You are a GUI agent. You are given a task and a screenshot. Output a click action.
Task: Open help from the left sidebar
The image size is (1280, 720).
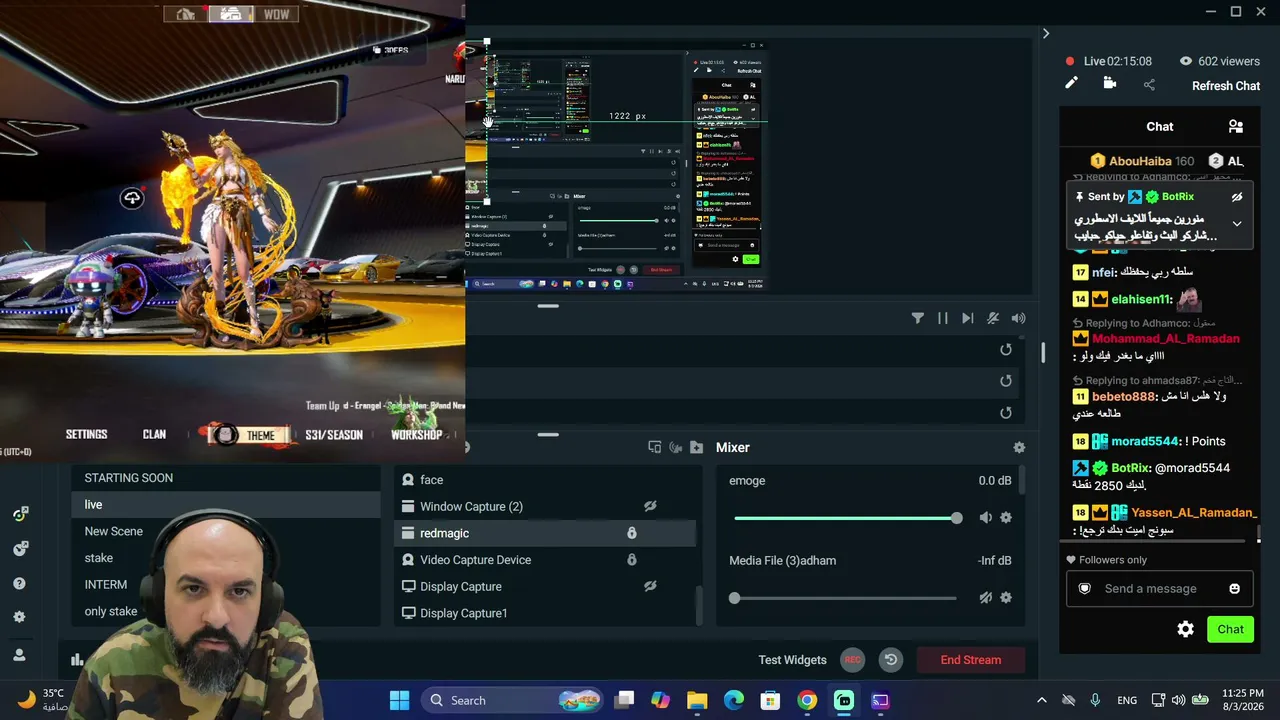coord(19,583)
